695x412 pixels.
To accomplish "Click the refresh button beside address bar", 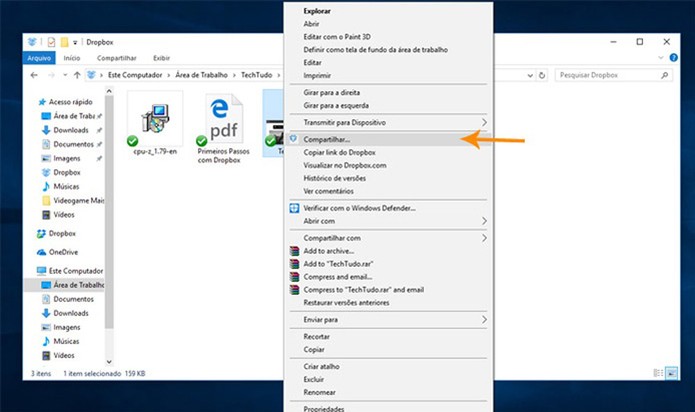I will coord(542,76).
